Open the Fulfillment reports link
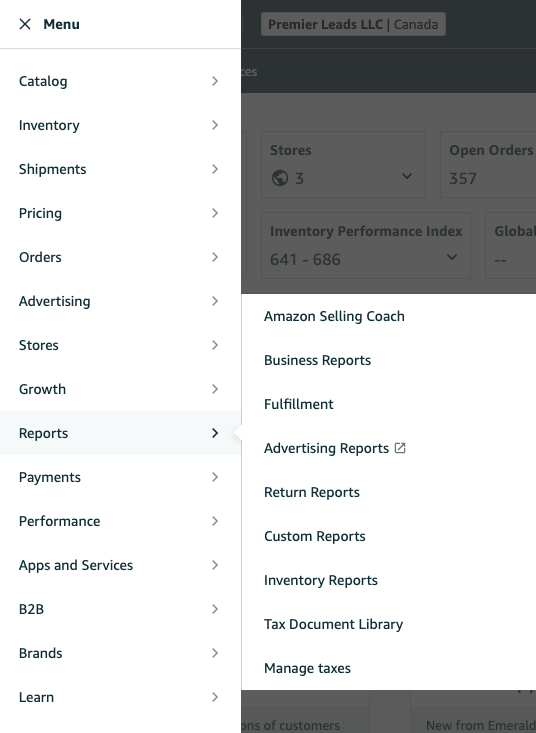The image size is (536, 733). pos(299,404)
